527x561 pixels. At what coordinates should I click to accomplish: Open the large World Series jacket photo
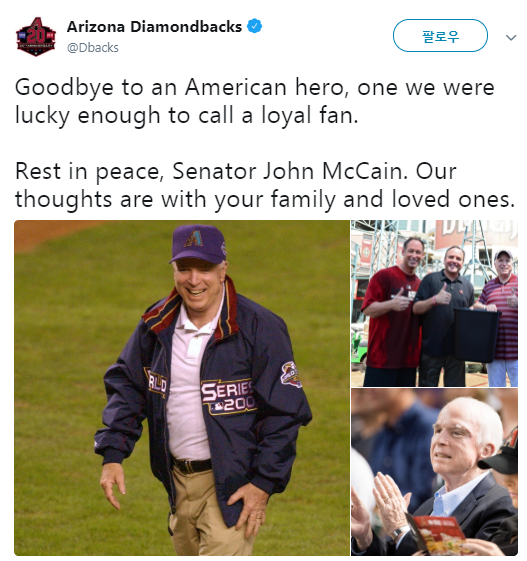pyautogui.click(x=182, y=387)
